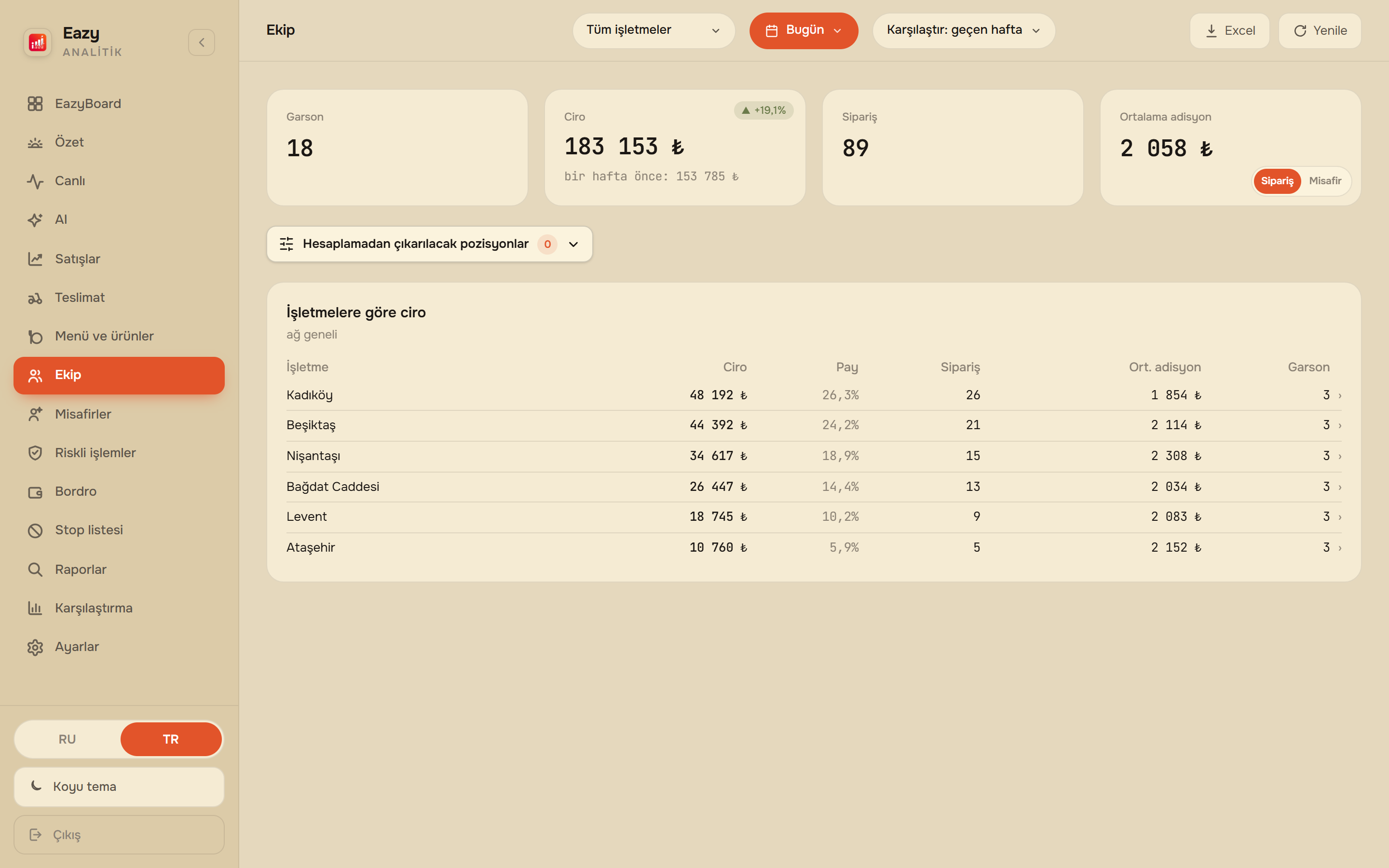Open Stop listesi ban icon
Viewport: 1389px width, 868px height.
pos(35,530)
